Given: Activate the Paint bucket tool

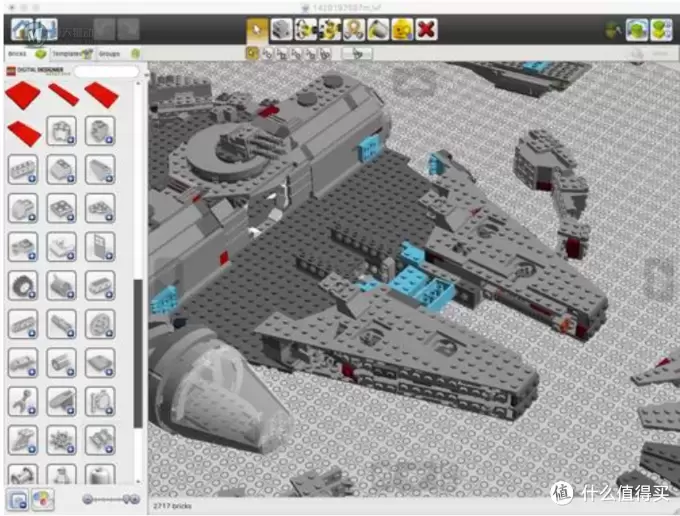Looking at the screenshot, I should click(378, 29).
